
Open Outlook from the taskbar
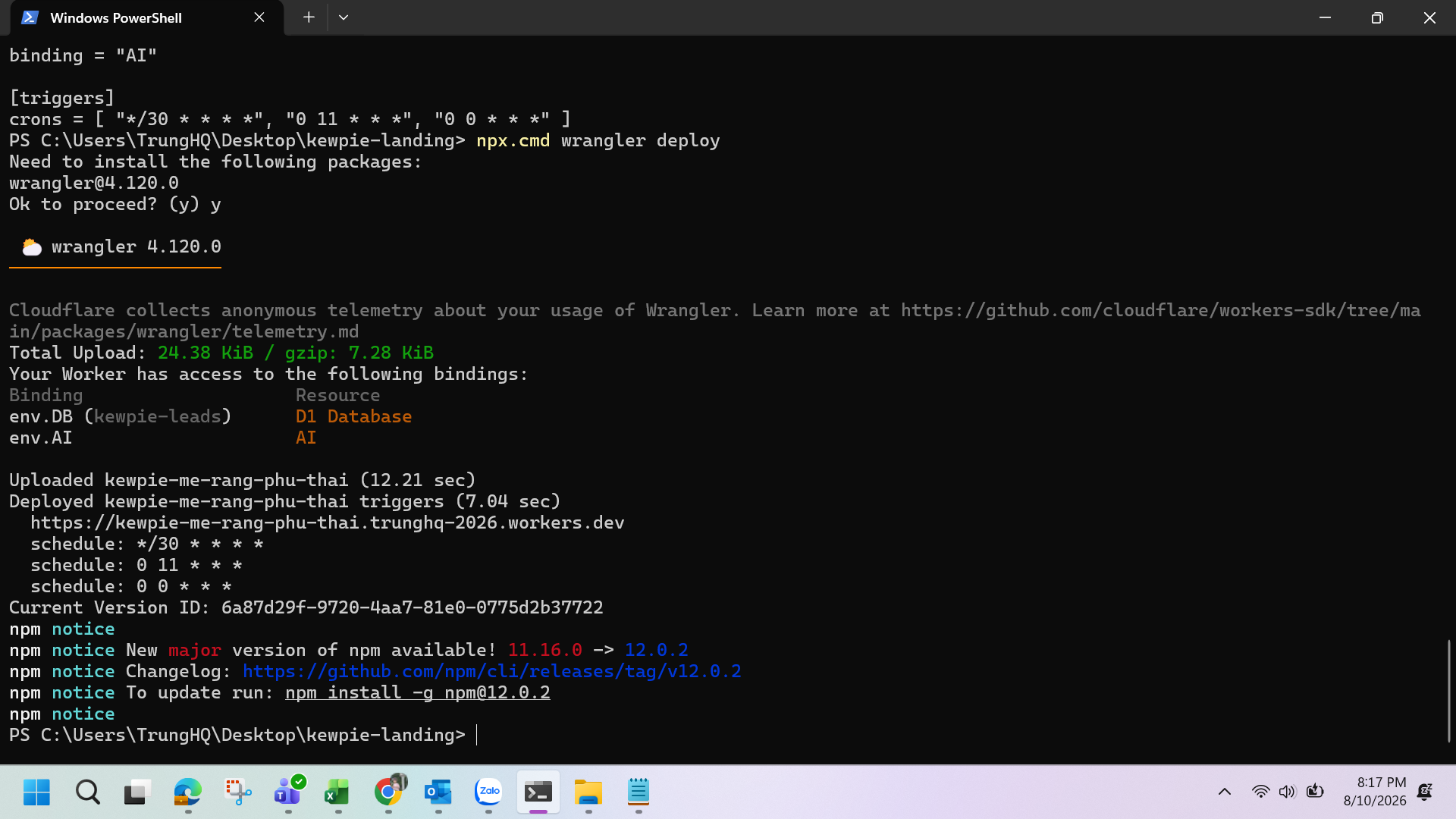tap(438, 792)
